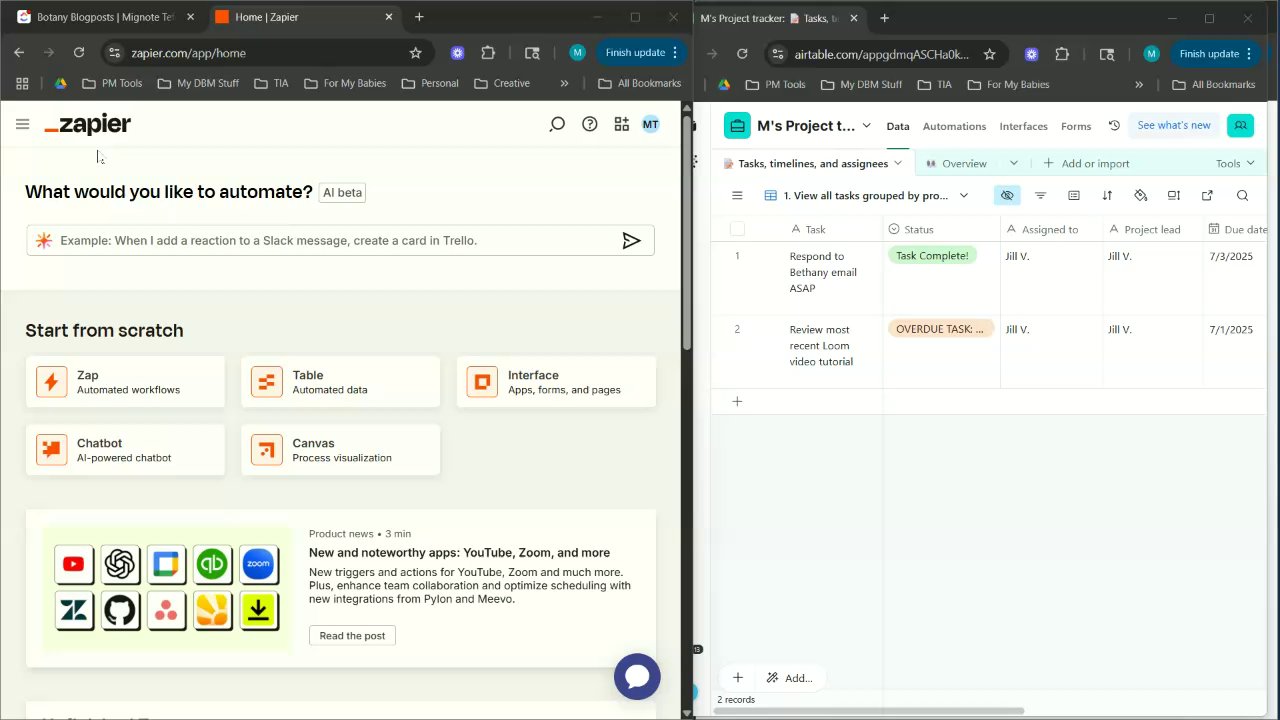Screen dimensions: 1280x720
Task: Bookmark the Zapier page with the star
Action: tap(415, 53)
